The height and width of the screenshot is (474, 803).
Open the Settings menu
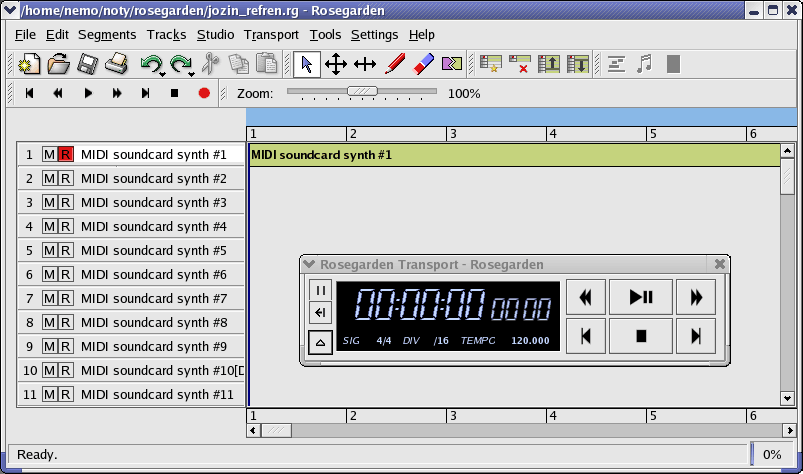[374, 34]
